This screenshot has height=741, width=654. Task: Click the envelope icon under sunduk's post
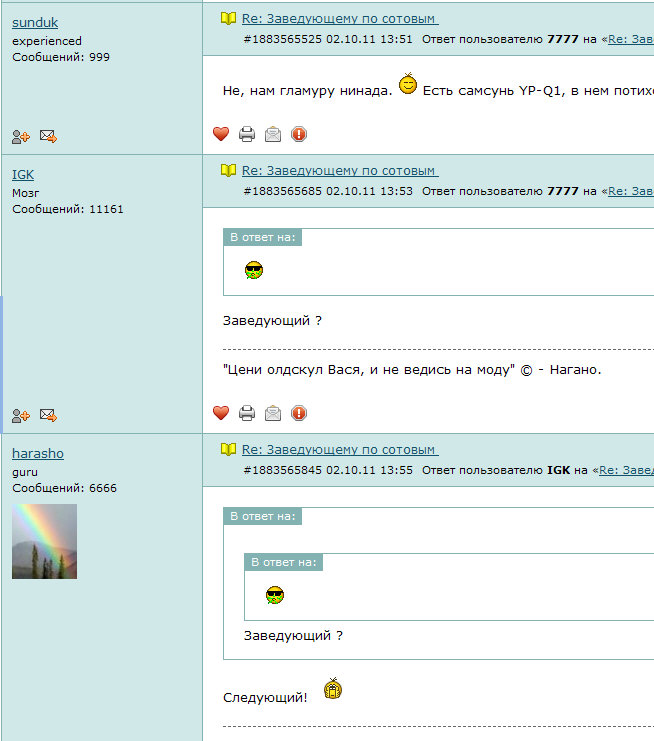pos(273,134)
